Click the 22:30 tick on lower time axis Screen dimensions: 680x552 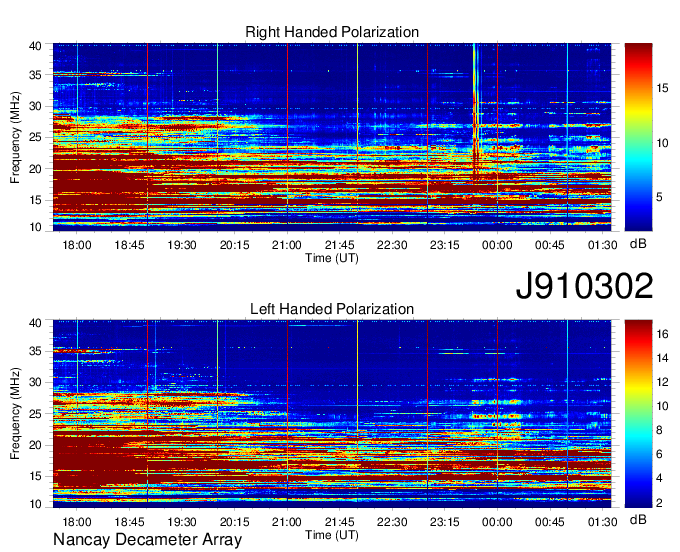(392, 522)
